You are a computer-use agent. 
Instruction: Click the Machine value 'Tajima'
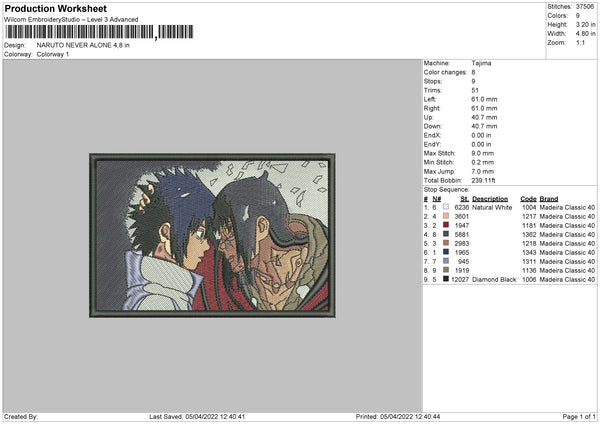click(x=481, y=63)
